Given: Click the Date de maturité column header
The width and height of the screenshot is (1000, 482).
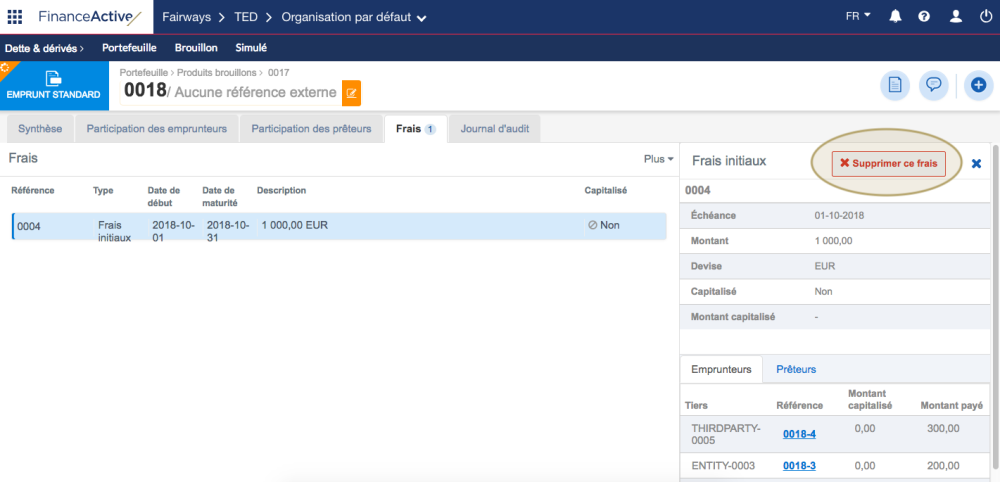Looking at the screenshot, I should click(220, 196).
